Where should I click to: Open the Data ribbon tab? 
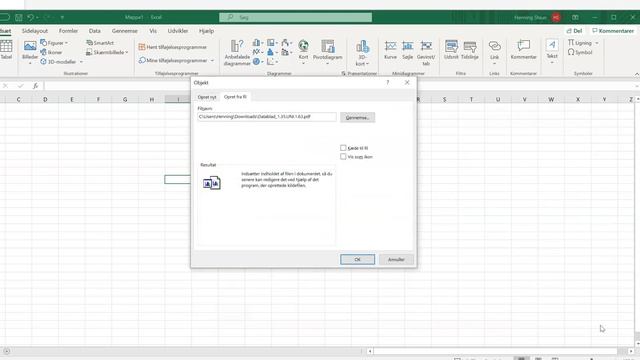[x=95, y=31]
